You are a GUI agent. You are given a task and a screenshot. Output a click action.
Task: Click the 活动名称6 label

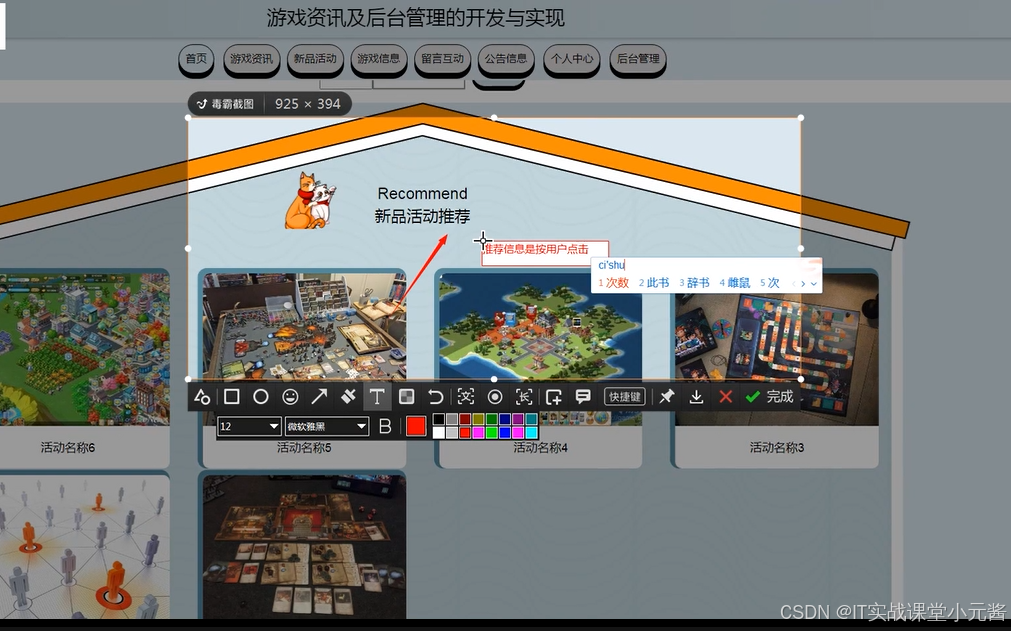pos(68,447)
